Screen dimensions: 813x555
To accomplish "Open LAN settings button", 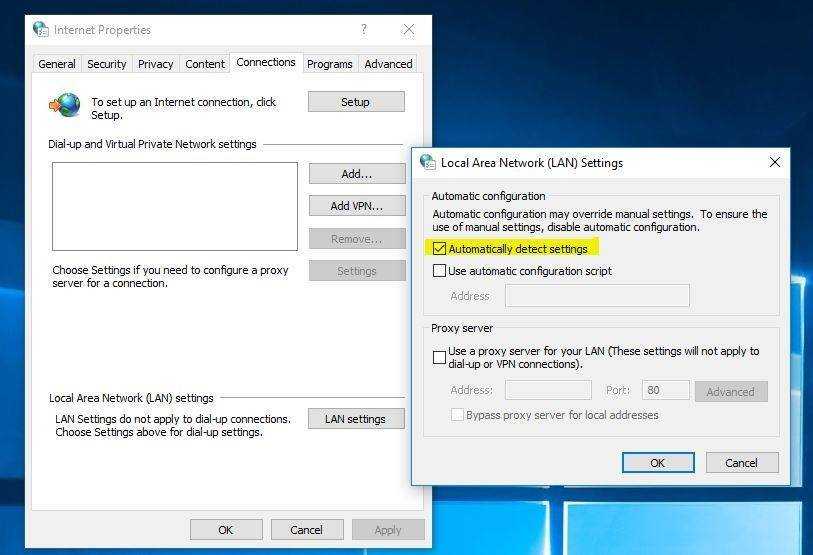I will (355, 419).
